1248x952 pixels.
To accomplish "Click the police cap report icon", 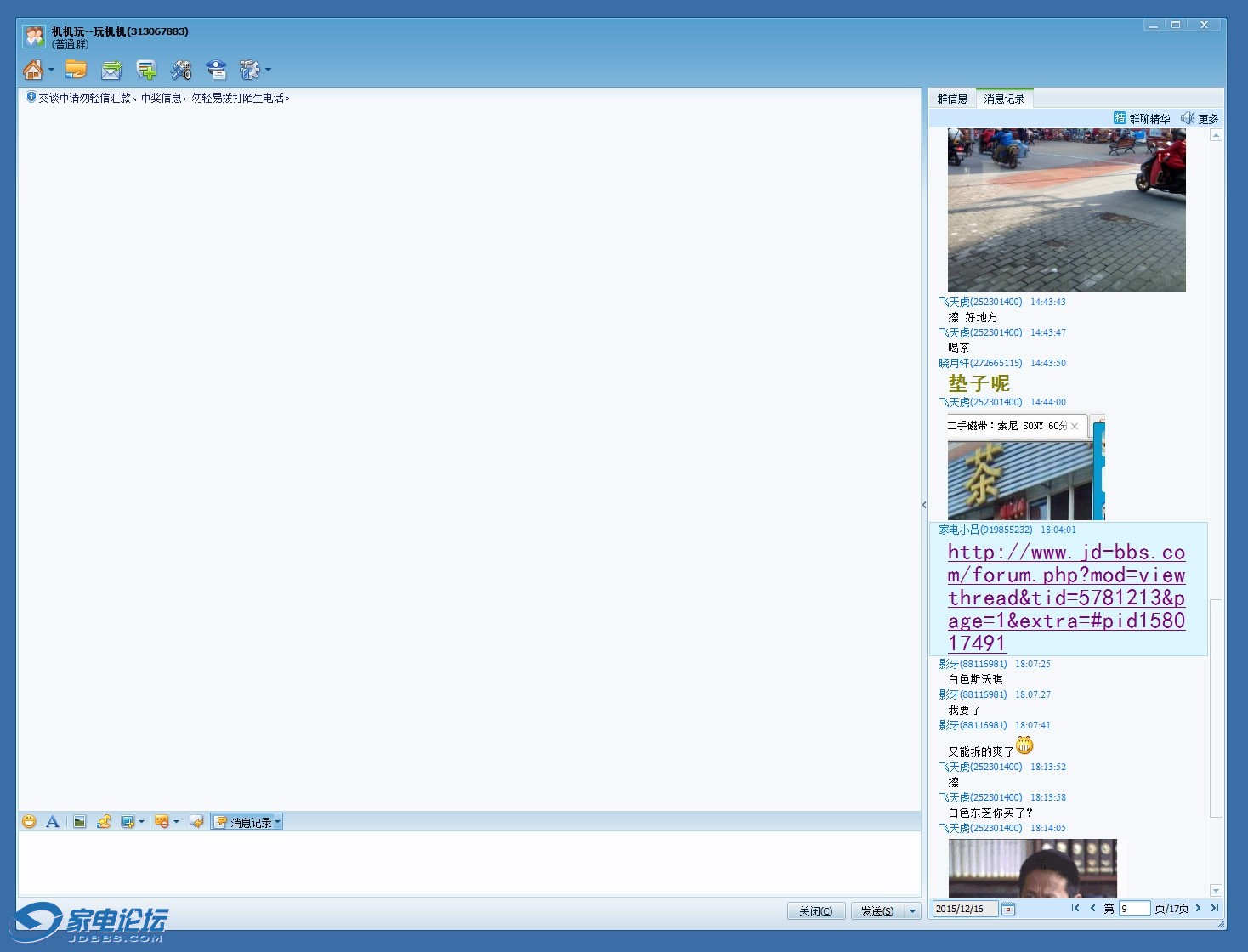I will pyautogui.click(x=216, y=70).
